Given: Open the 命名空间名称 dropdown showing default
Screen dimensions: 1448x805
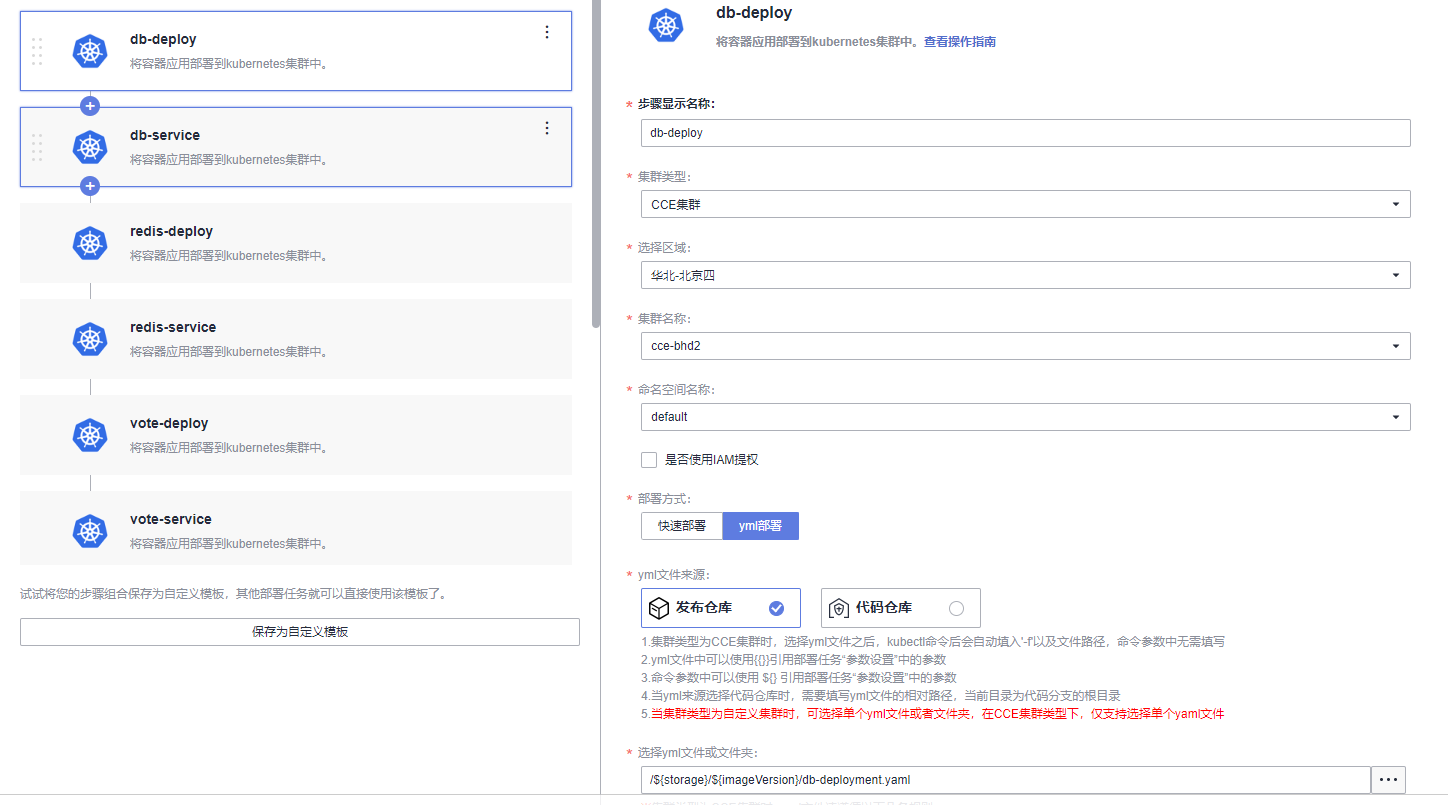Looking at the screenshot, I should click(1025, 417).
